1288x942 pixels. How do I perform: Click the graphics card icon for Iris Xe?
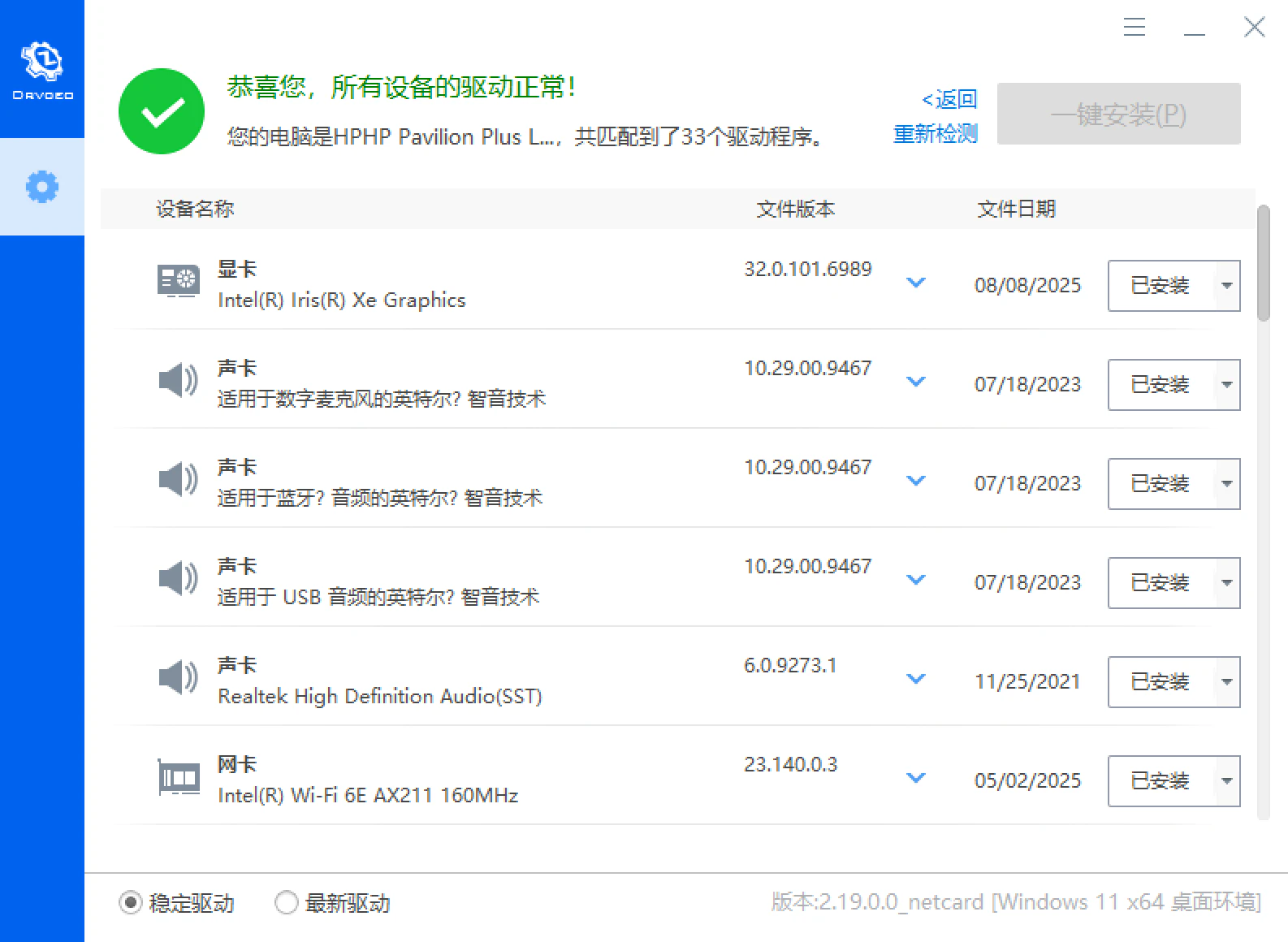tap(179, 281)
